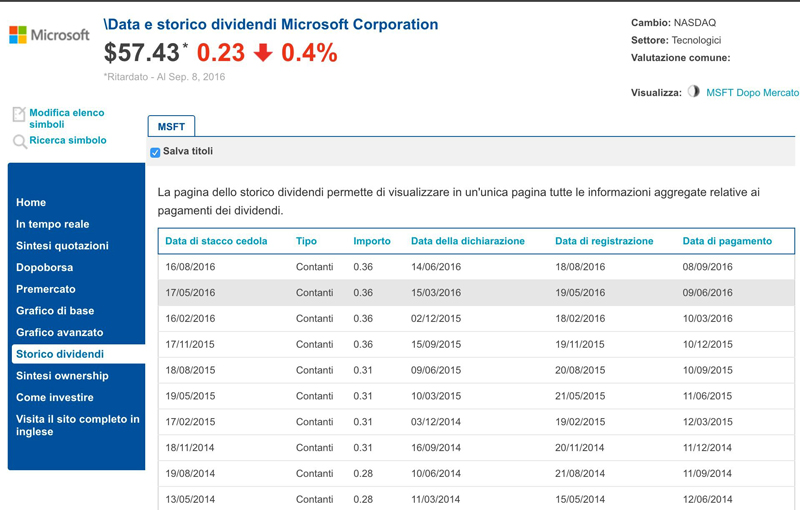Click payment date 09/06/2016
Image resolution: width=800 pixels, height=510 pixels.
pyautogui.click(x=708, y=293)
